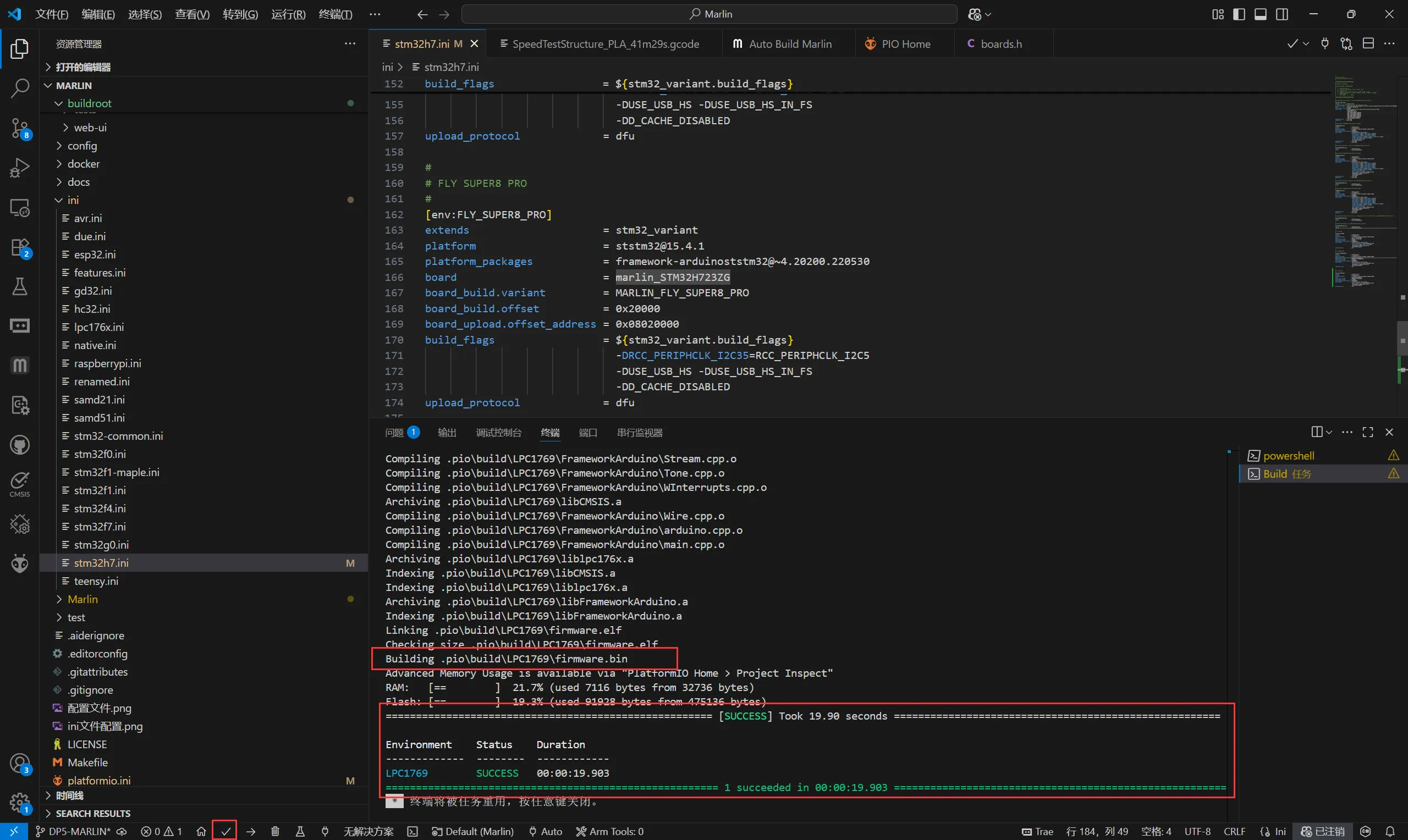The image size is (1408, 840).
Task: Open the Extensions view in activity bar
Action: (x=20, y=247)
